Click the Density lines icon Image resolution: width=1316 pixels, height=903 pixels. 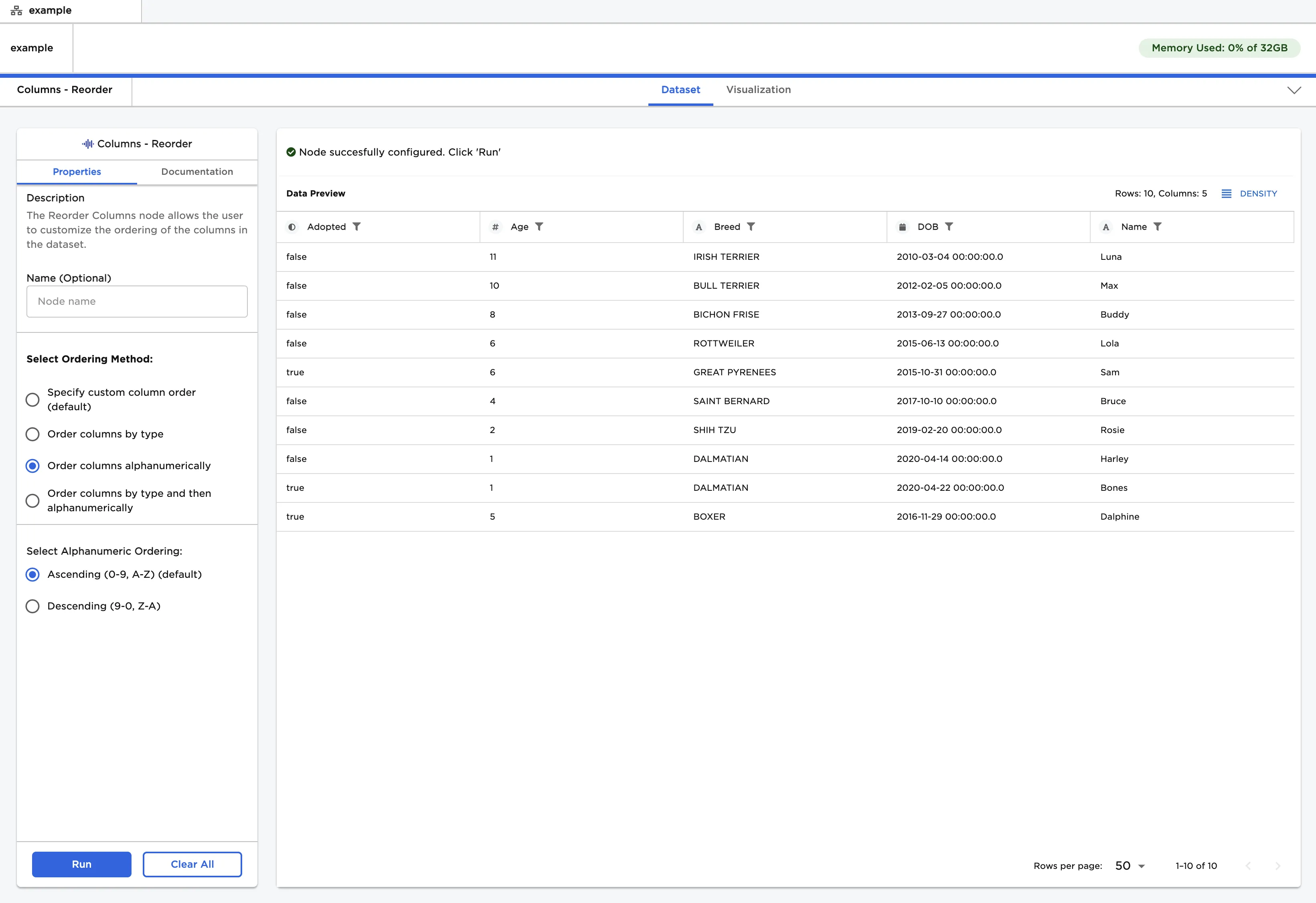[x=1227, y=194]
